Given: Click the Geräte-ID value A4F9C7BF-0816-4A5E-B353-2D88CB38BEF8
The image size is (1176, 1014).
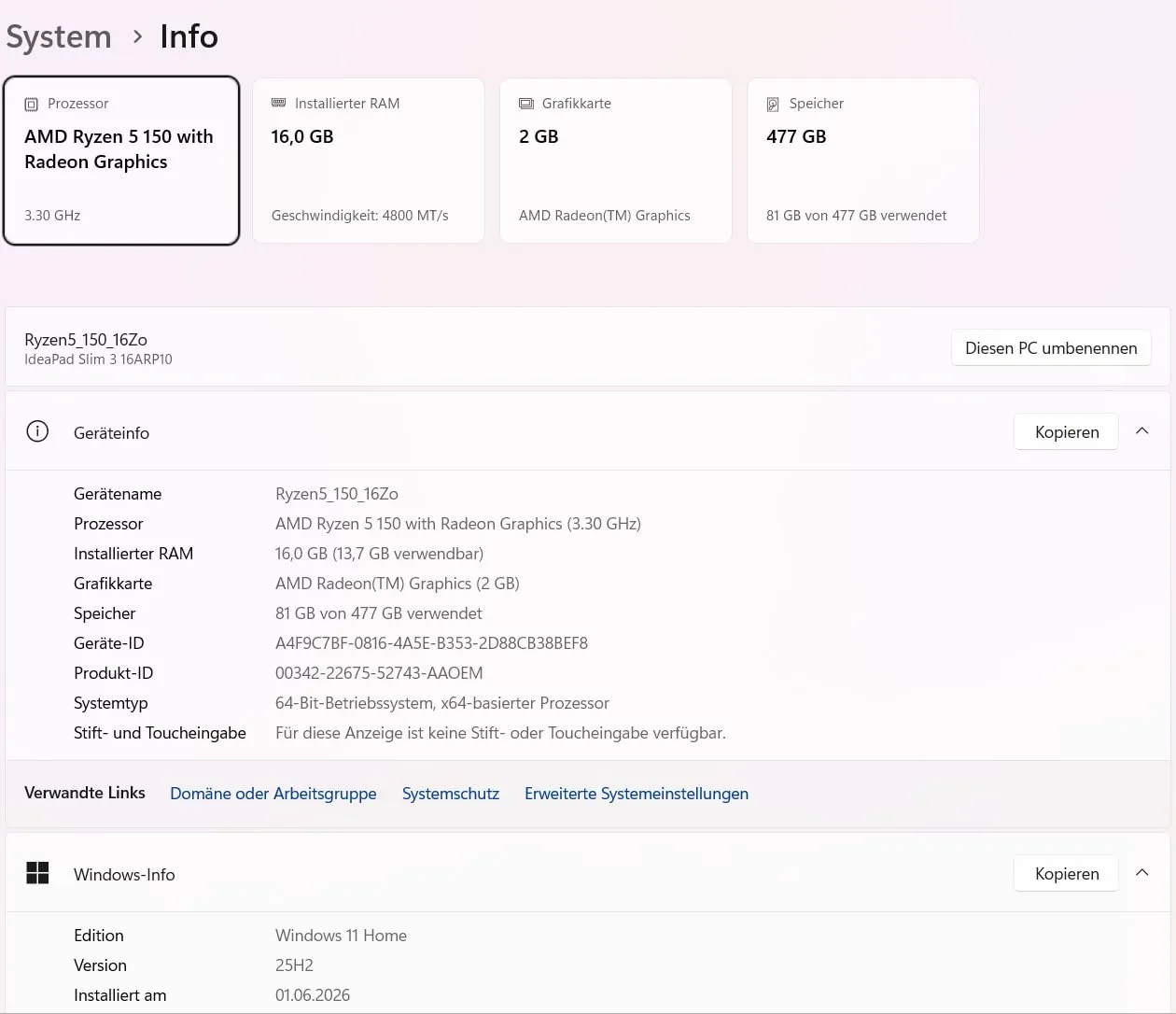Looking at the screenshot, I should [431, 643].
